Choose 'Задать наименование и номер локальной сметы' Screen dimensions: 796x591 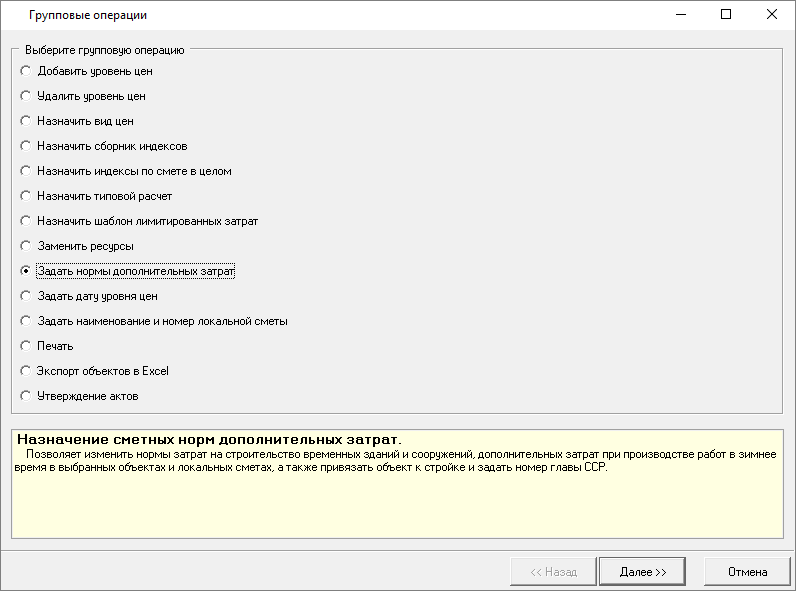click(26, 321)
